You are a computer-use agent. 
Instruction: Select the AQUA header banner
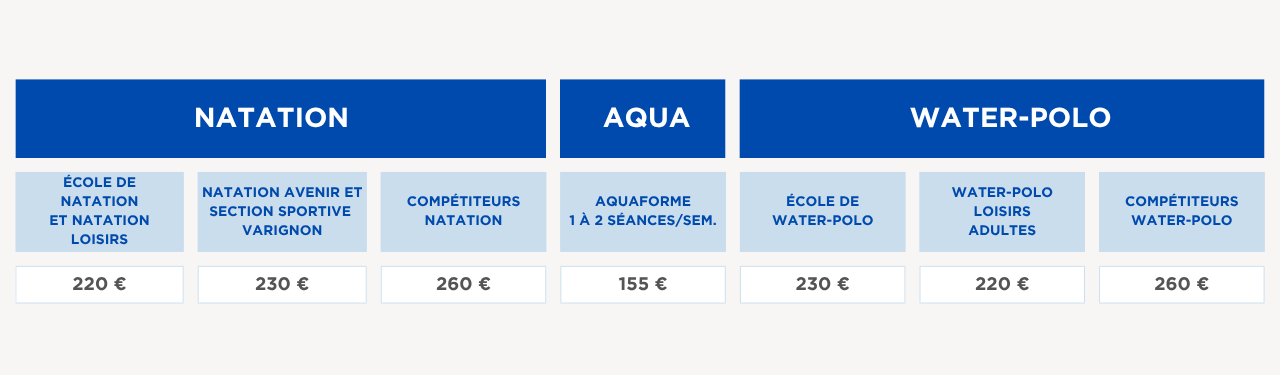[x=642, y=118]
